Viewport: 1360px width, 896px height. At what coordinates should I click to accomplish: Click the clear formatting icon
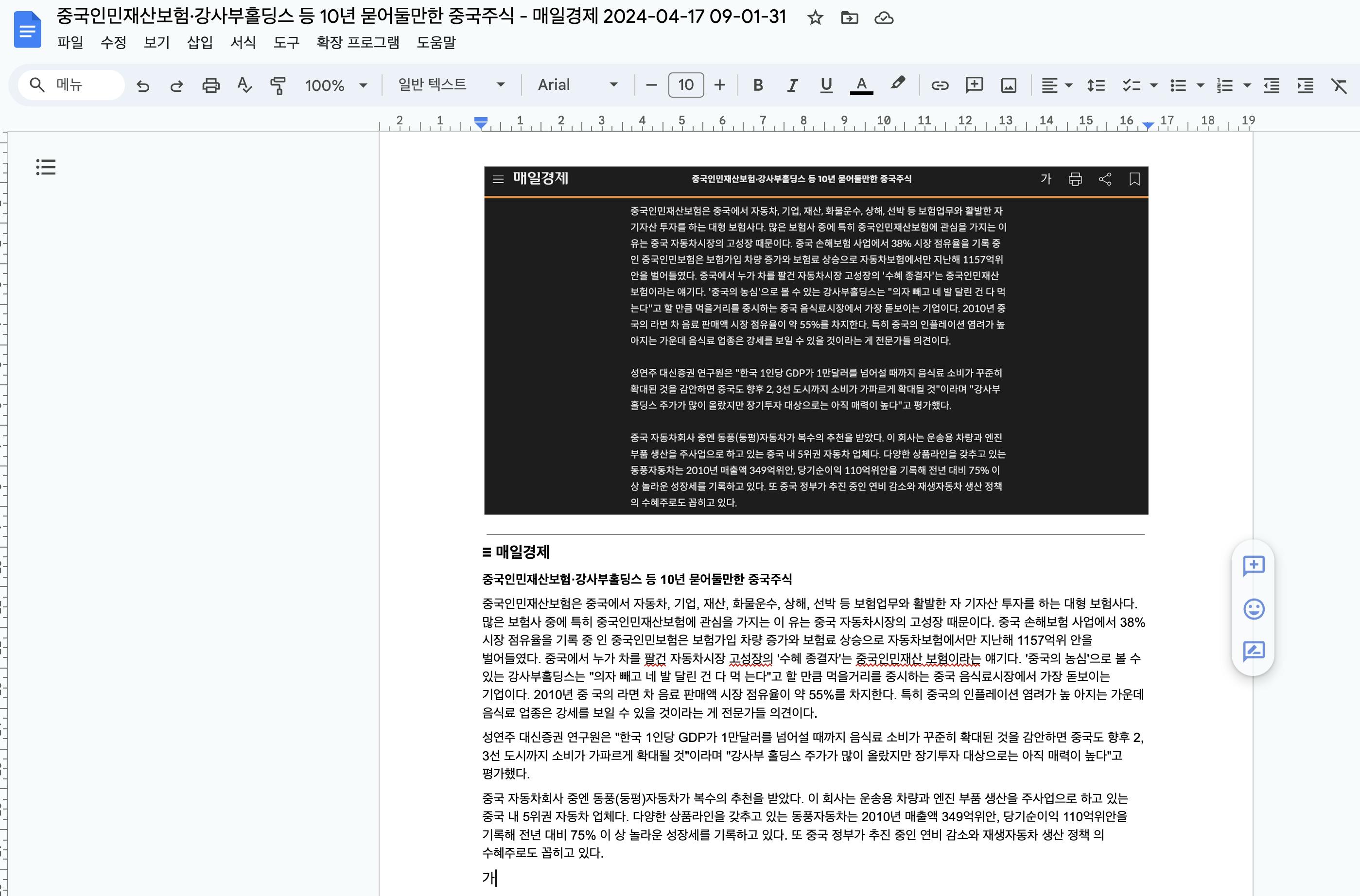[x=1339, y=86]
